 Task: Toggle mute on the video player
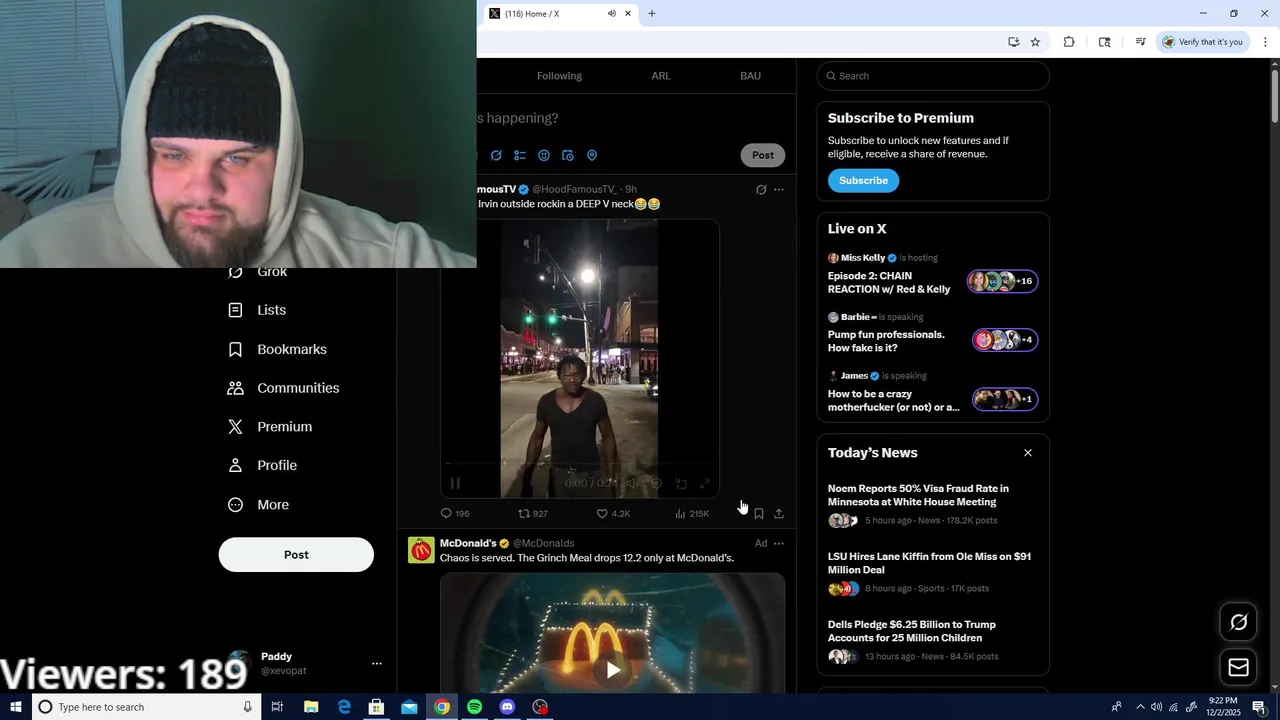pyautogui.click(x=632, y=483)
